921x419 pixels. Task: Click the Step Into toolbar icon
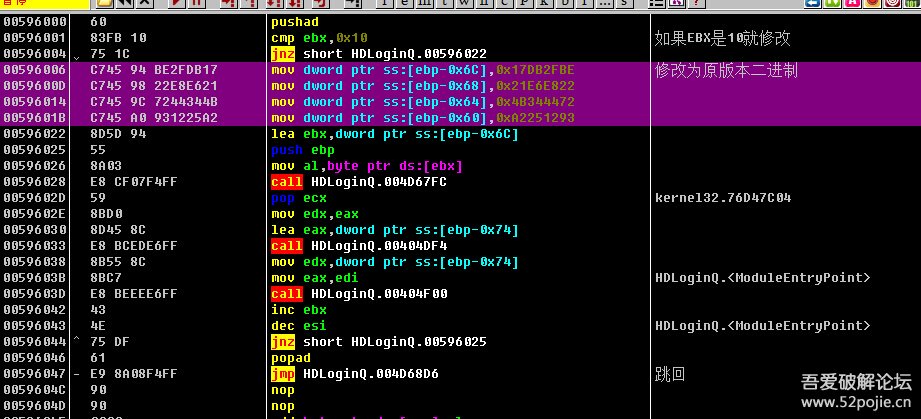click(x=228, y=4)
